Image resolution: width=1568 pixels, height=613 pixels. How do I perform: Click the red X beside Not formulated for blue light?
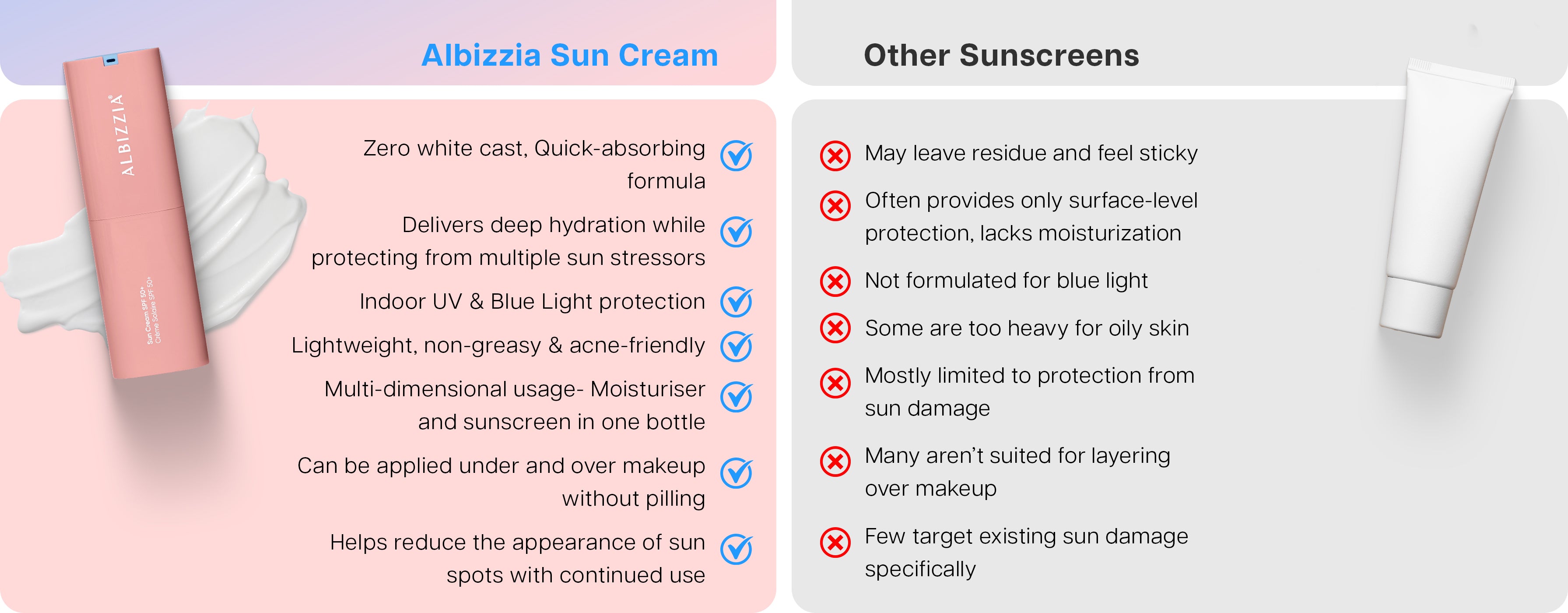coord(835,281)
